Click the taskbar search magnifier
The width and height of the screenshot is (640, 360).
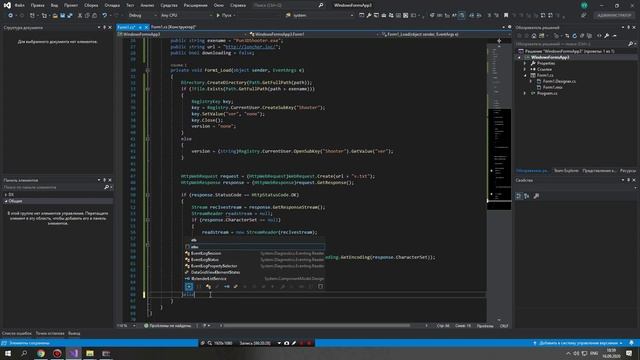tap(24, 353)
